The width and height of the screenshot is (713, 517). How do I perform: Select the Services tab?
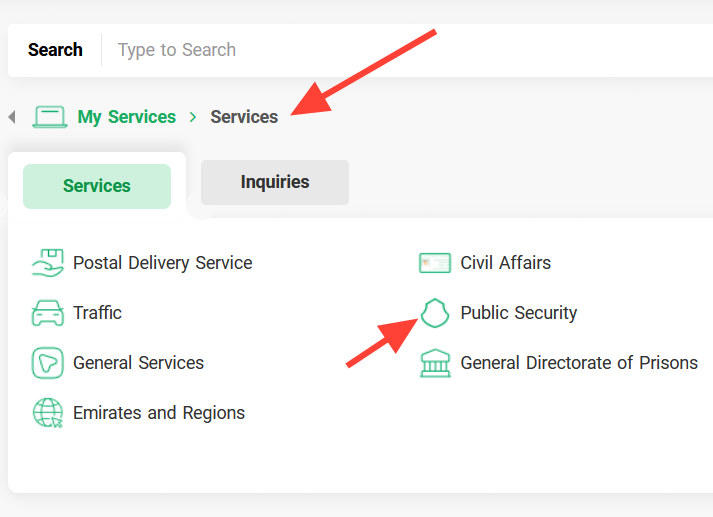[x=97, y=186]
